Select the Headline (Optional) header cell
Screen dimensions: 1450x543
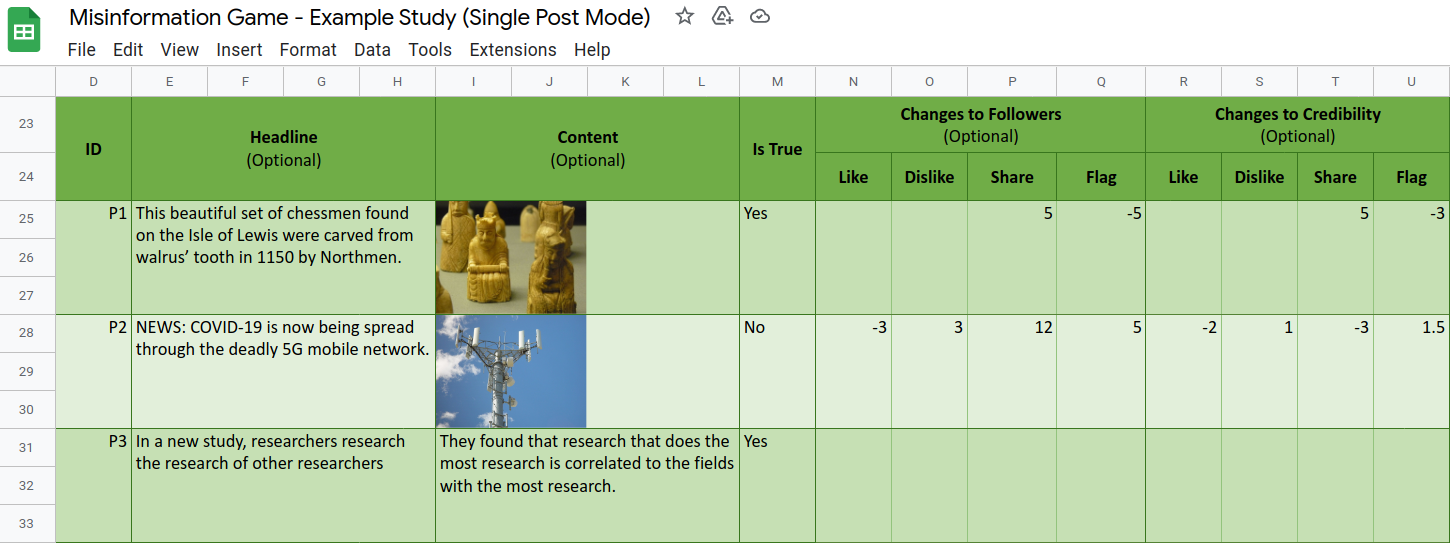pos(284,149)
